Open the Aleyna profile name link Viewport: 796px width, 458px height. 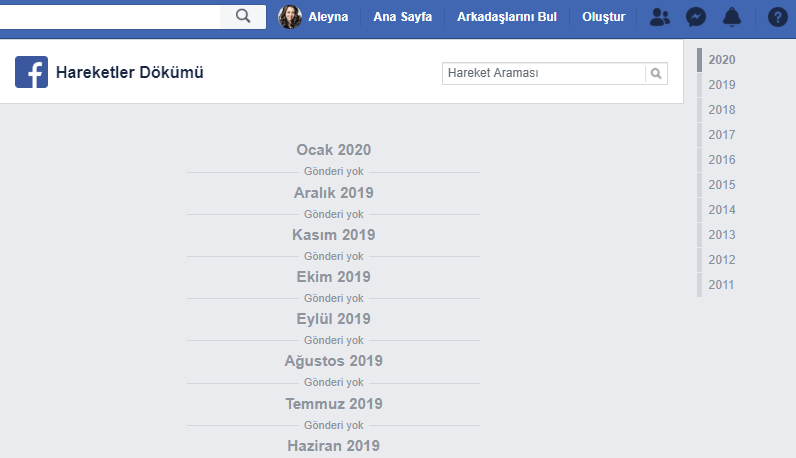click(x=328, y=17)
